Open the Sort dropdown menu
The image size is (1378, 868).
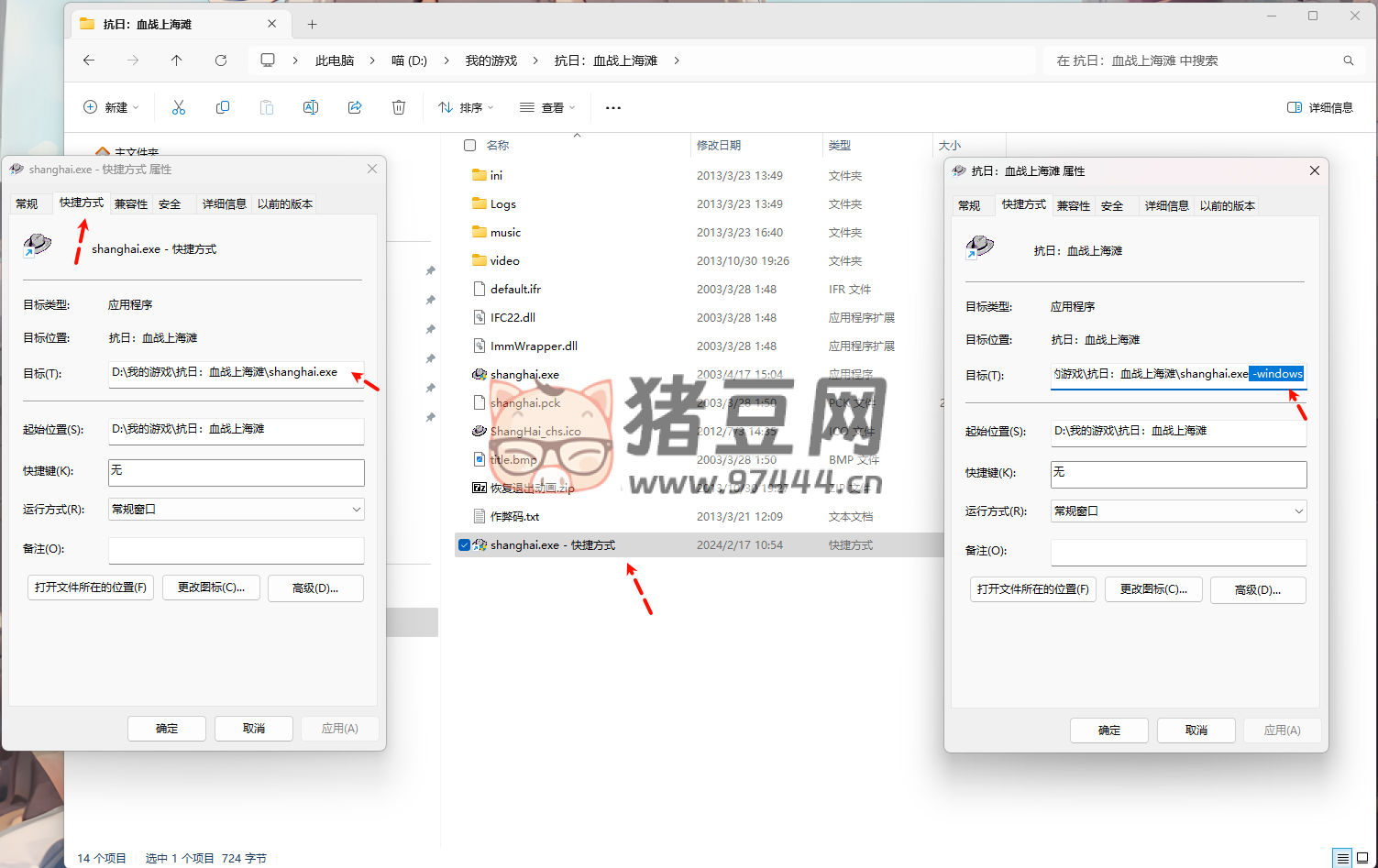pyautogui.click(x=467, y=108)
